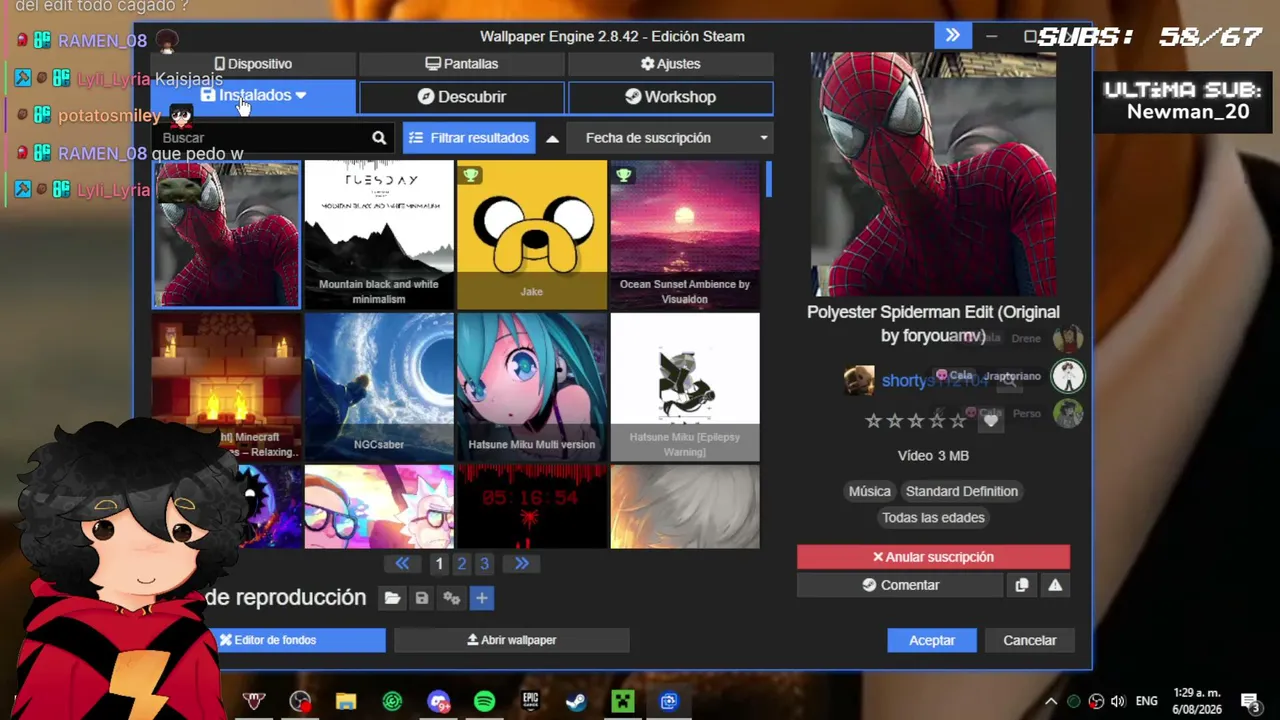Open Comentar on Steam
This screenshot has height=720, width=1280.
(x=900, y=585)
